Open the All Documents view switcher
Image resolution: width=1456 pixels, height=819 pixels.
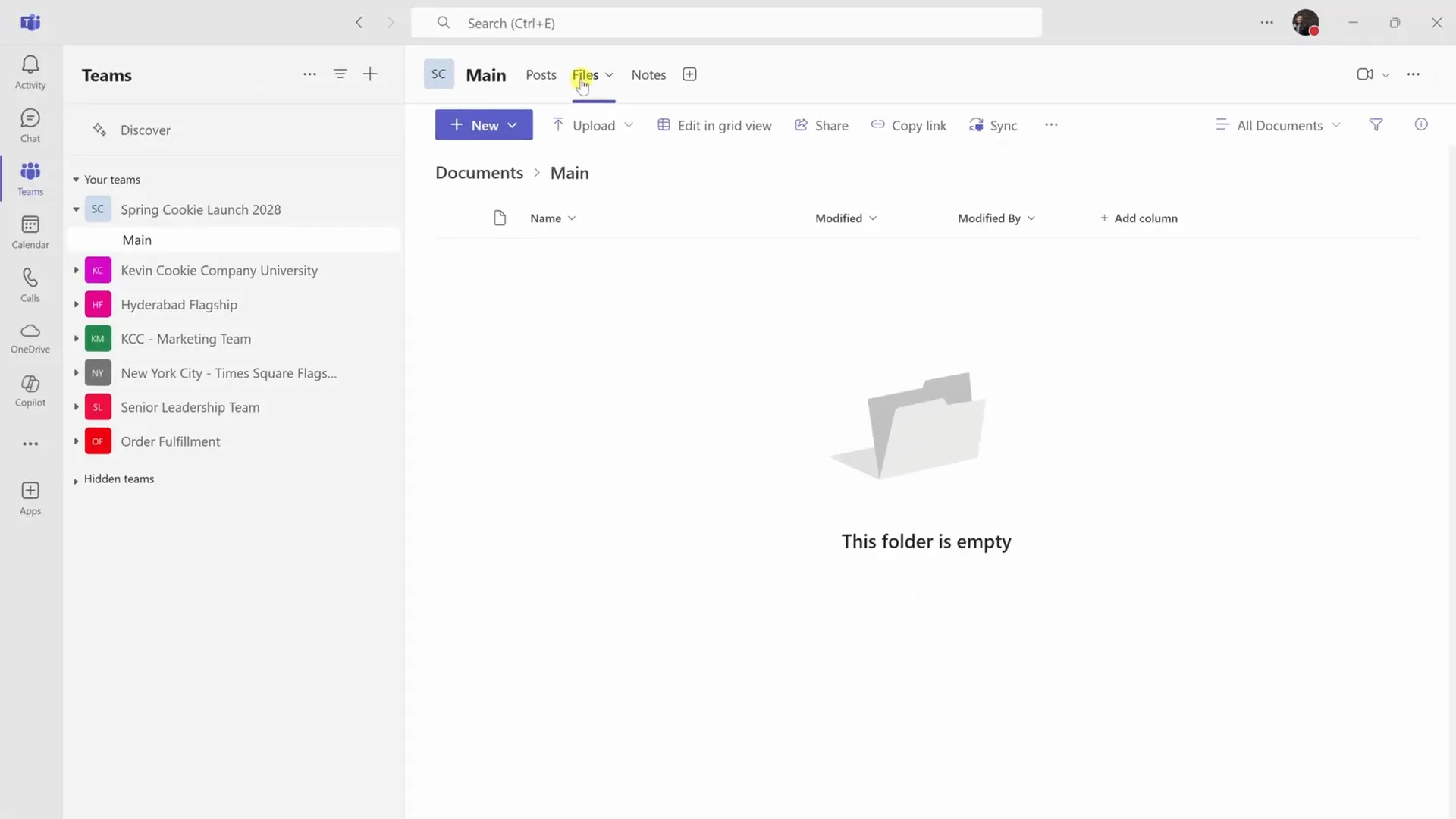pos(1279,125)
